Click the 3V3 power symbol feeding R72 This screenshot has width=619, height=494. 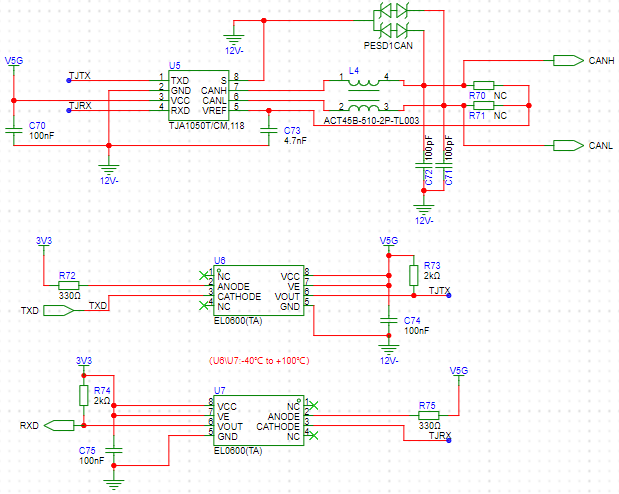44,243
